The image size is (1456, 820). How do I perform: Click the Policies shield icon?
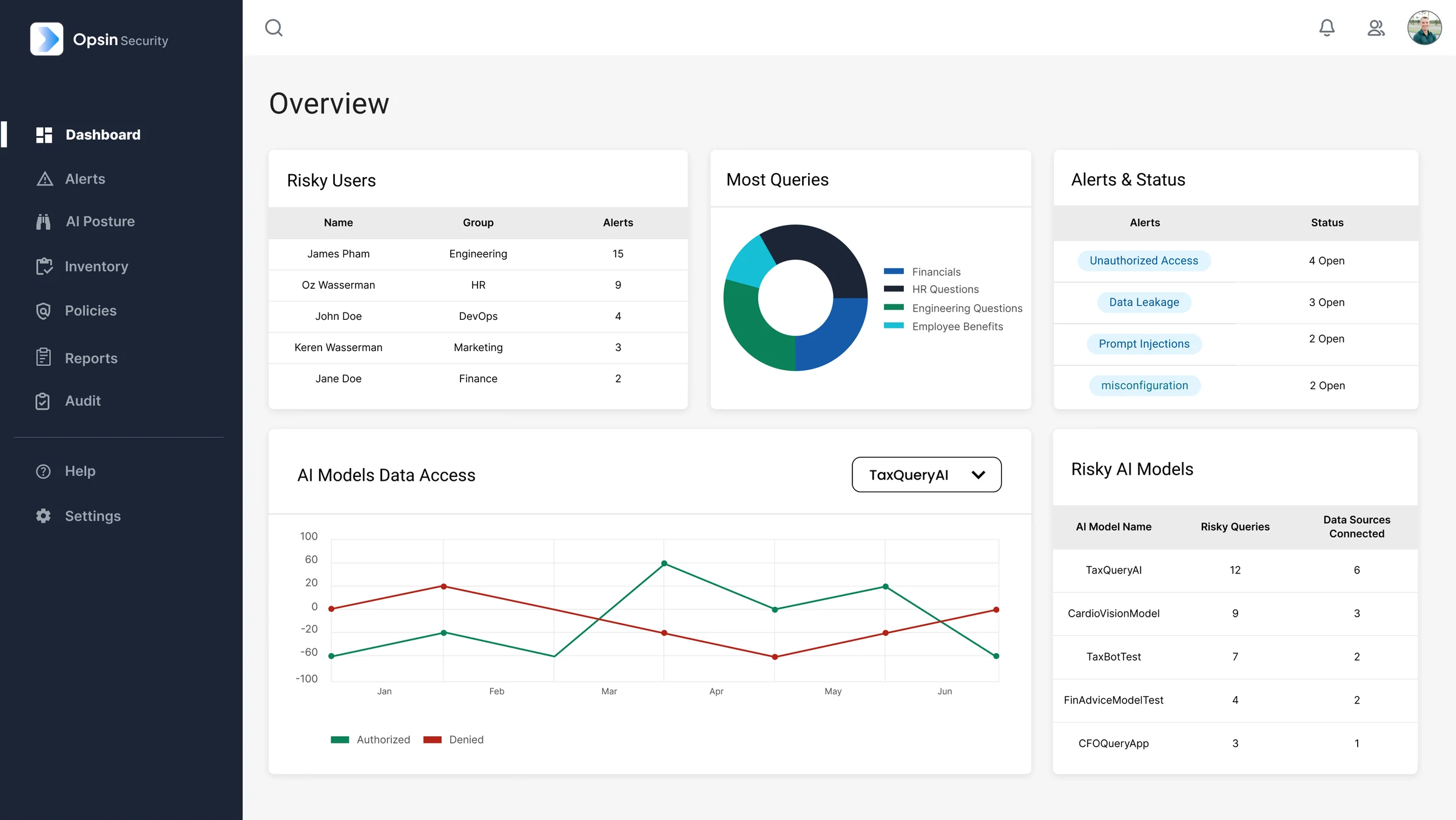click(x=43, y=311)
